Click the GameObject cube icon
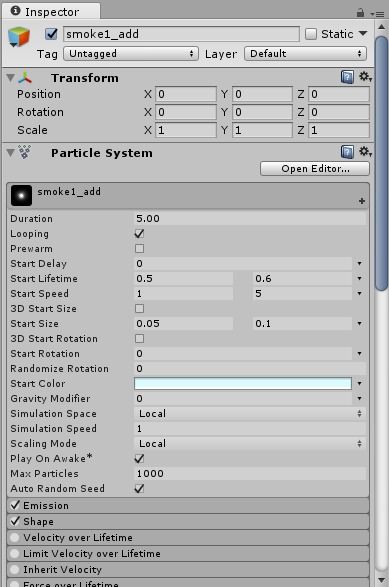389x587 pixels. (x=19, y=37)
